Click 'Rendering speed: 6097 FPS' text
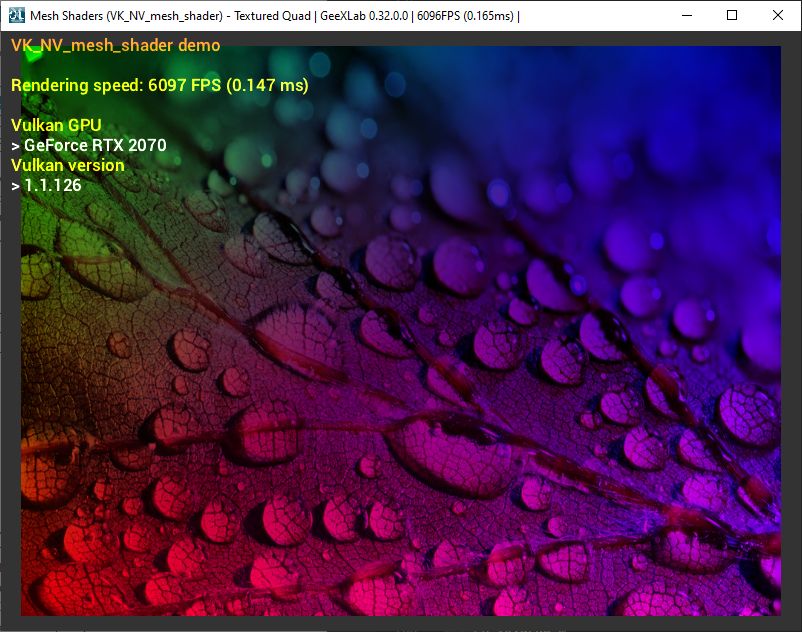This screenshot has height=632, width=802. point(116,85)
